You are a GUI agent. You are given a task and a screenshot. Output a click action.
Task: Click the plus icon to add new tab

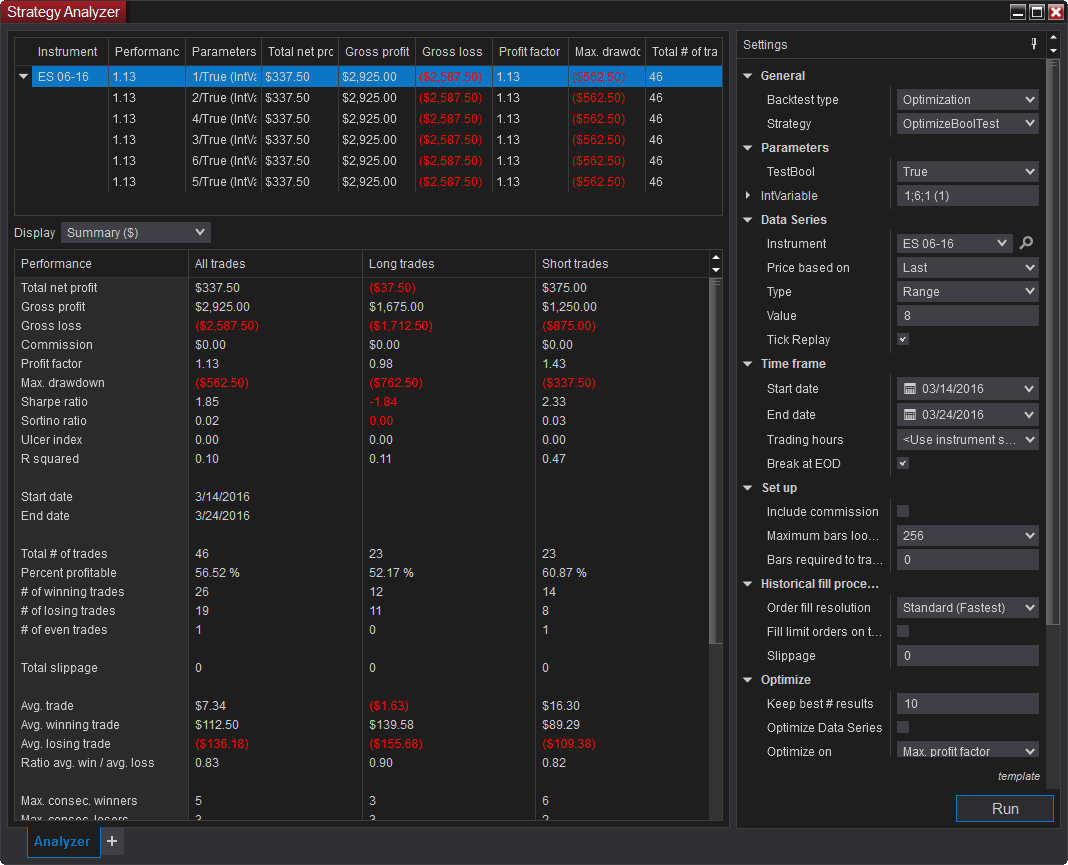coord(112,841)
